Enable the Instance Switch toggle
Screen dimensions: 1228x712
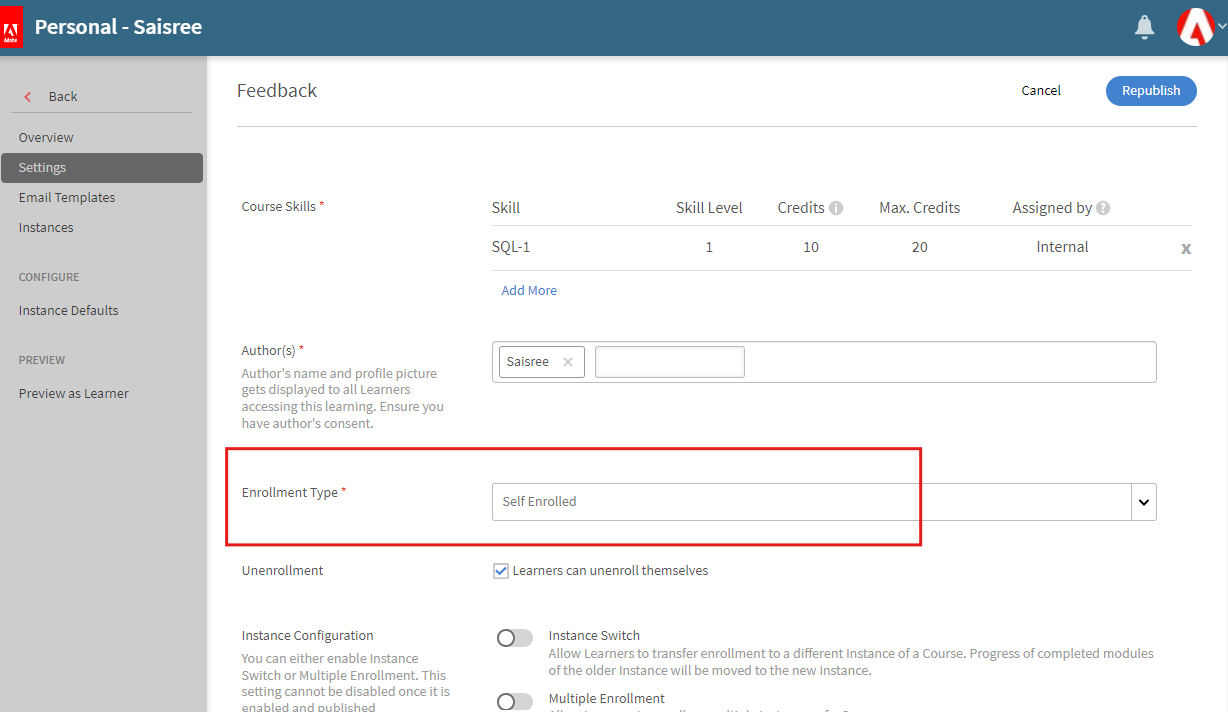click(x=514, y=638)
